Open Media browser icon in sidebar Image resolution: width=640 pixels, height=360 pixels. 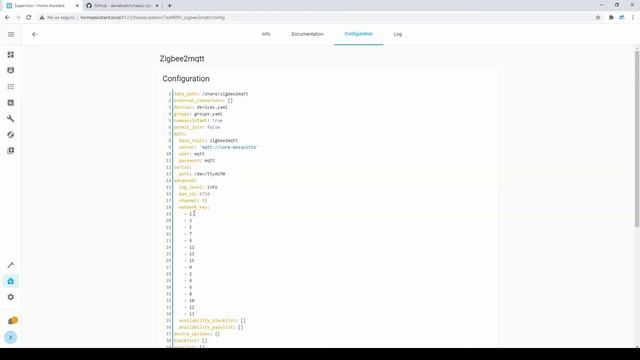[x=11, y=151]
